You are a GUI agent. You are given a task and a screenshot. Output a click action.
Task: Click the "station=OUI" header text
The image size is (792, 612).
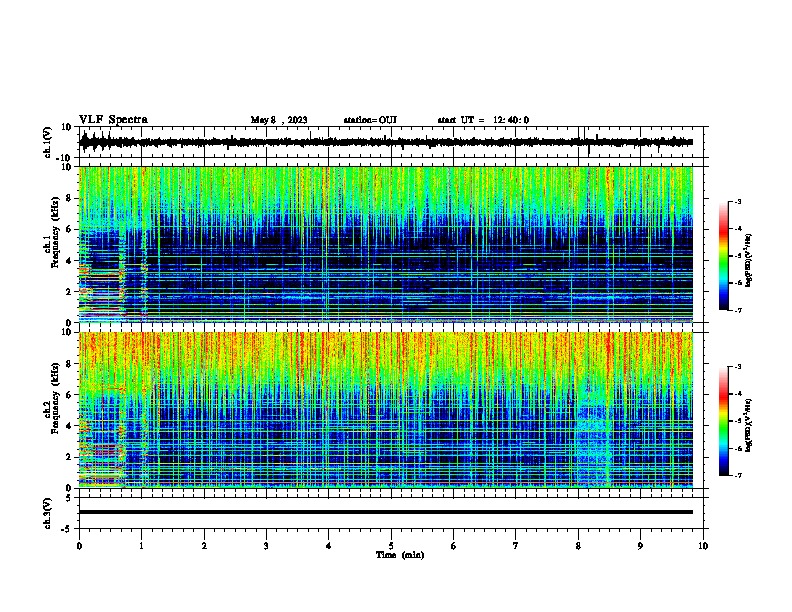(x=370, y=120)
